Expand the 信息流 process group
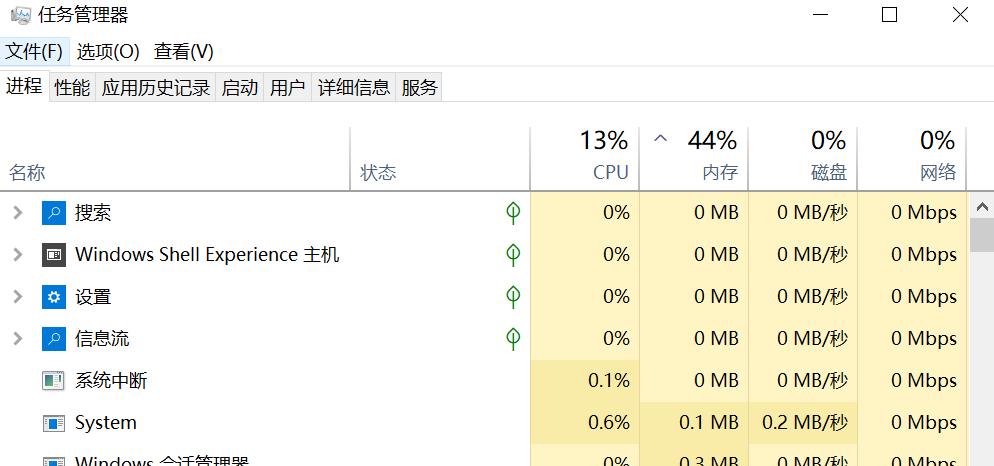 [x=17, y=339]
